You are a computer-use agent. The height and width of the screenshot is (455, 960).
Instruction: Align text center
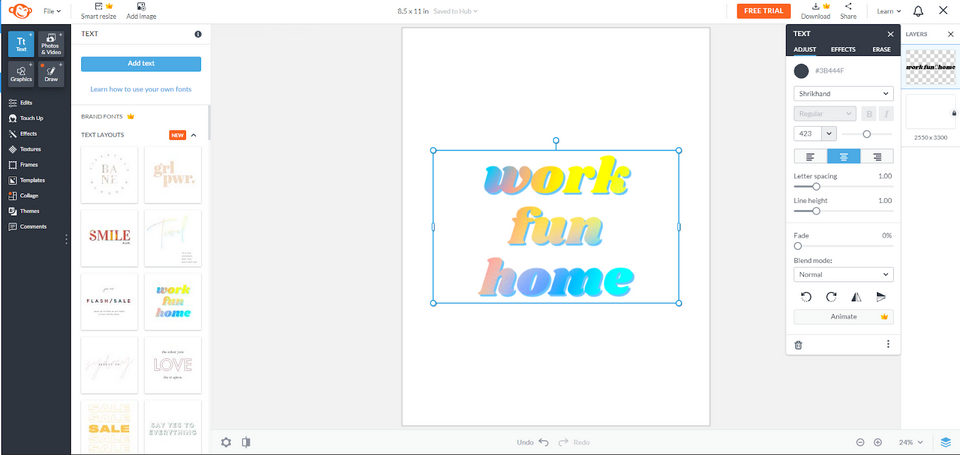tap(843, 157)
